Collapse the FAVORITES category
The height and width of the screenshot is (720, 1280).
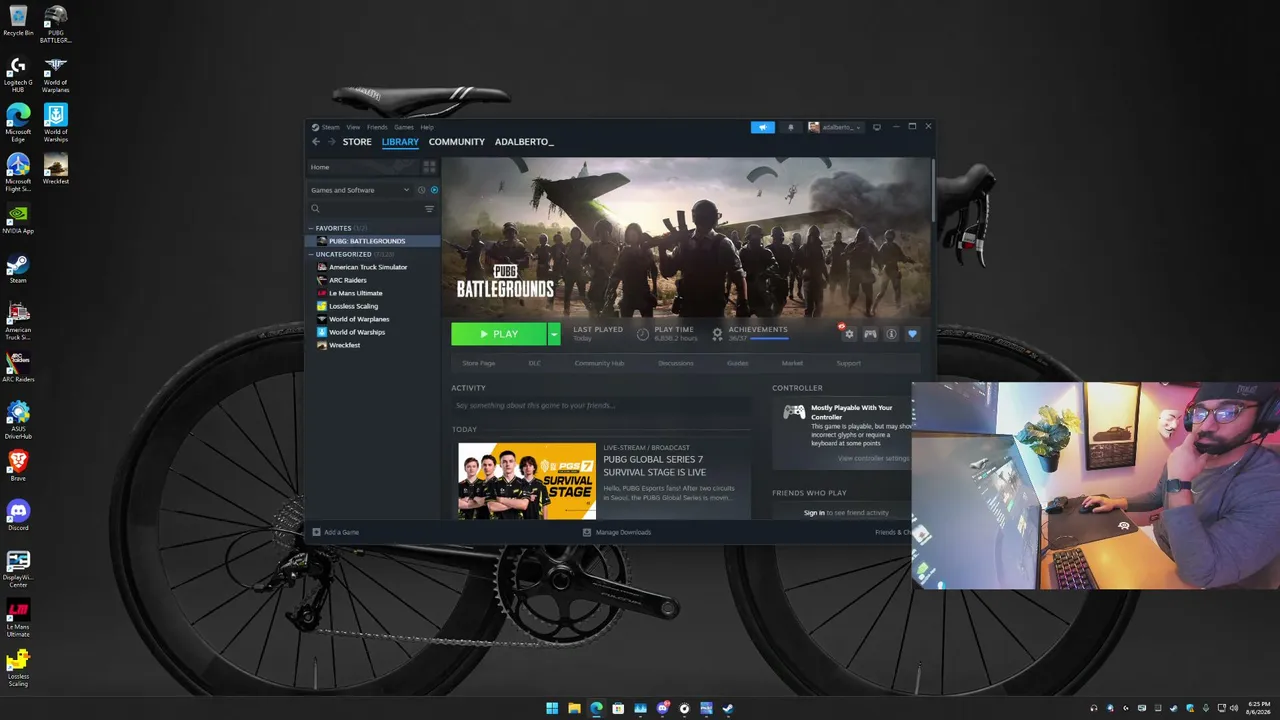[x=311, y=228]
